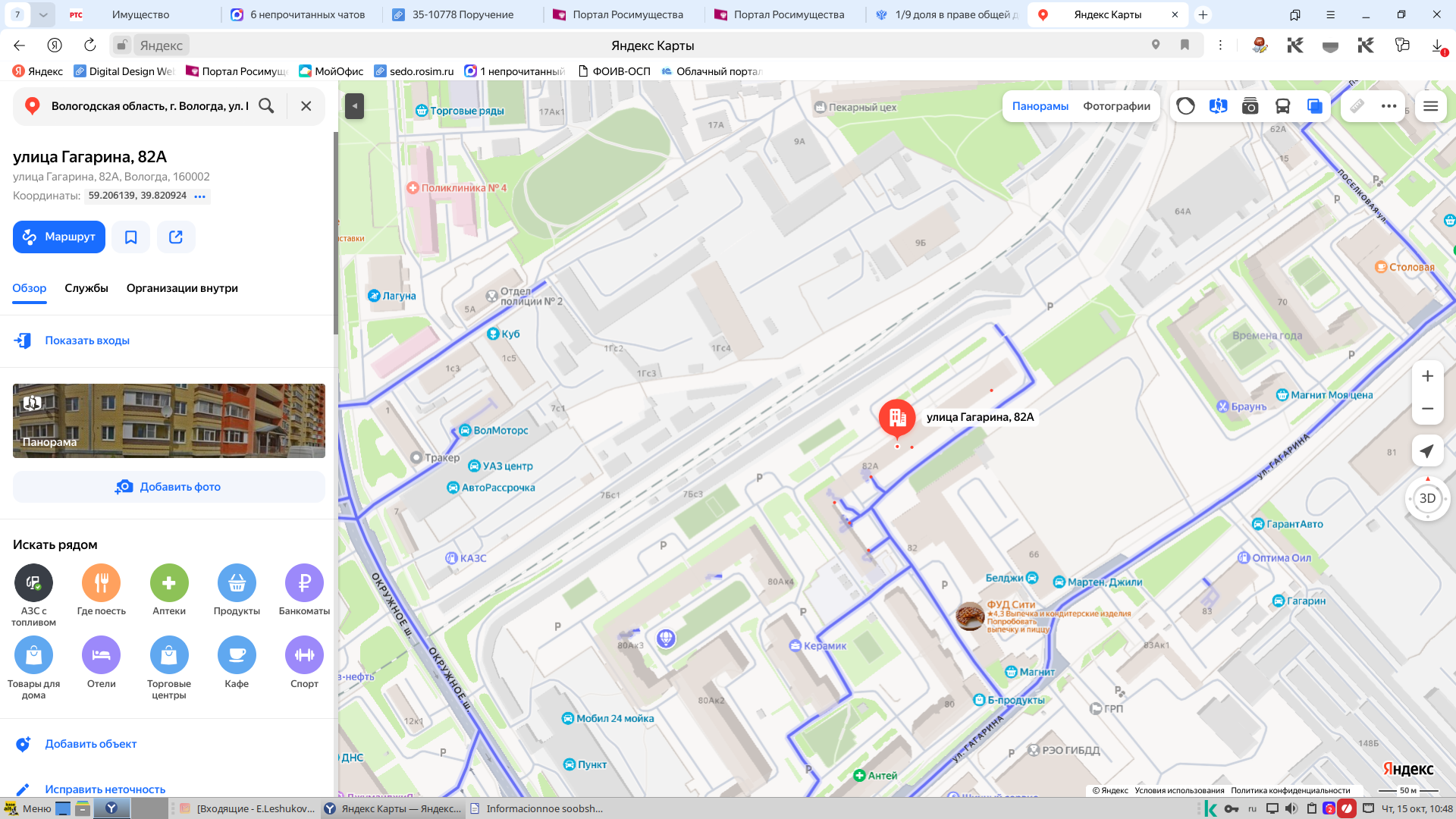This screenshot has width=1456, height=819.
Task: Open the Меню start button in taskbar
Action: pos(27,808)
